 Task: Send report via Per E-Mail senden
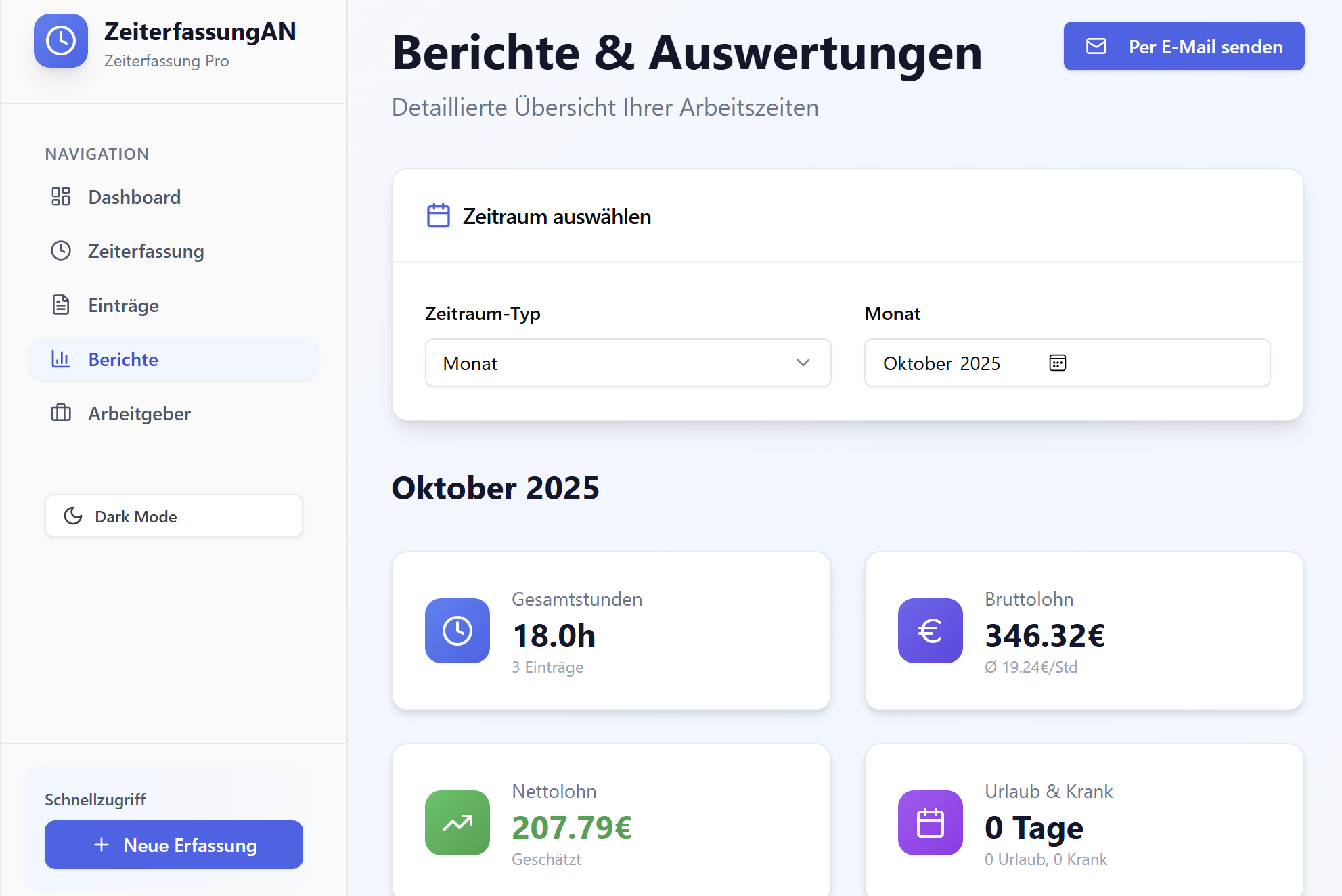(x=1184, y=46)
